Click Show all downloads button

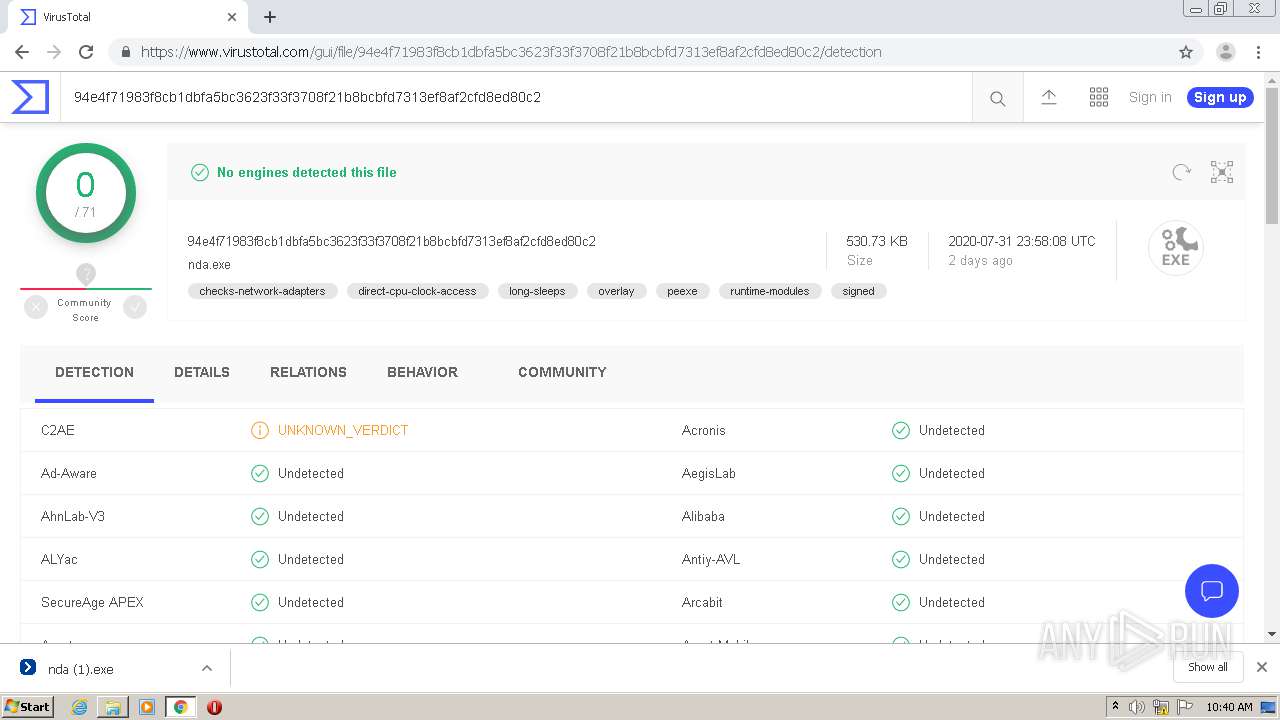[1208, 667]
